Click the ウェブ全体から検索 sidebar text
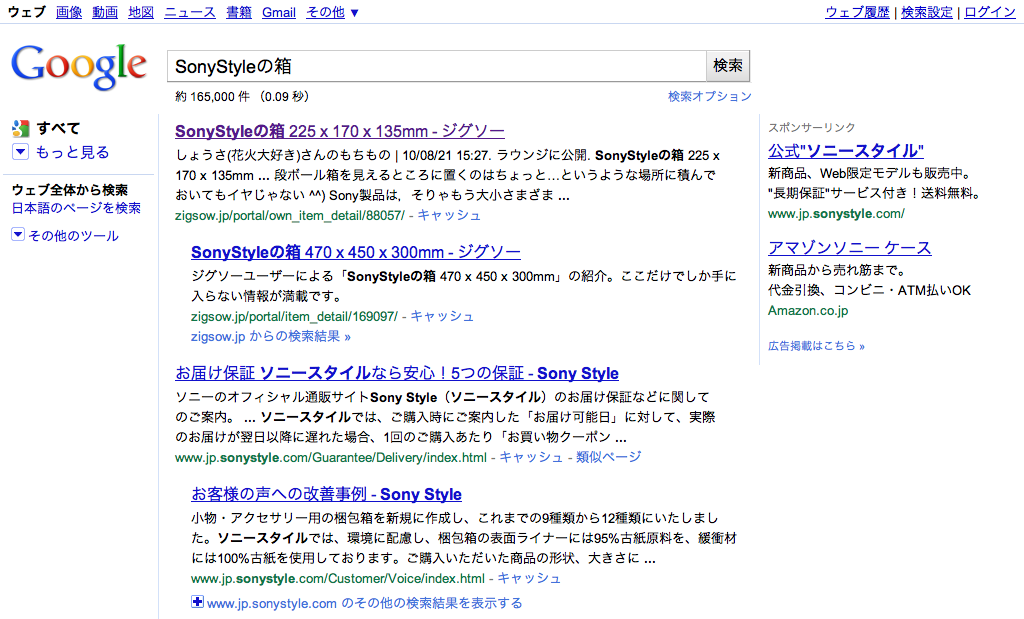 pyautogui.click(x=70, y=190)
